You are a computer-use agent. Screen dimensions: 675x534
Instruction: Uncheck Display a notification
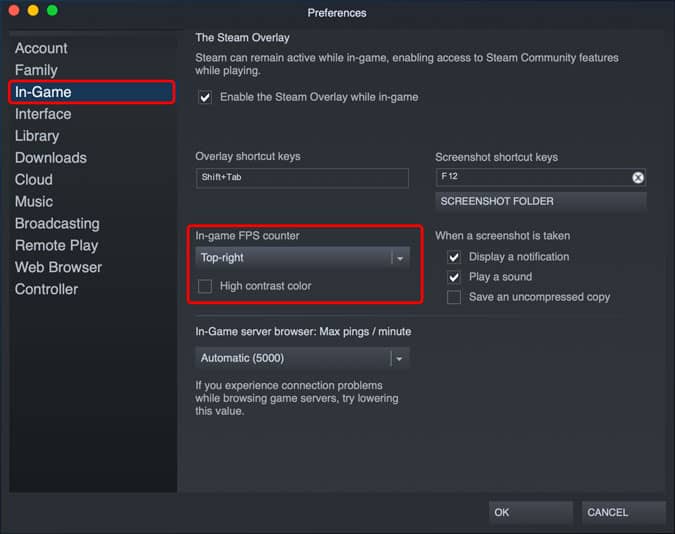click(x=454, y=257)
